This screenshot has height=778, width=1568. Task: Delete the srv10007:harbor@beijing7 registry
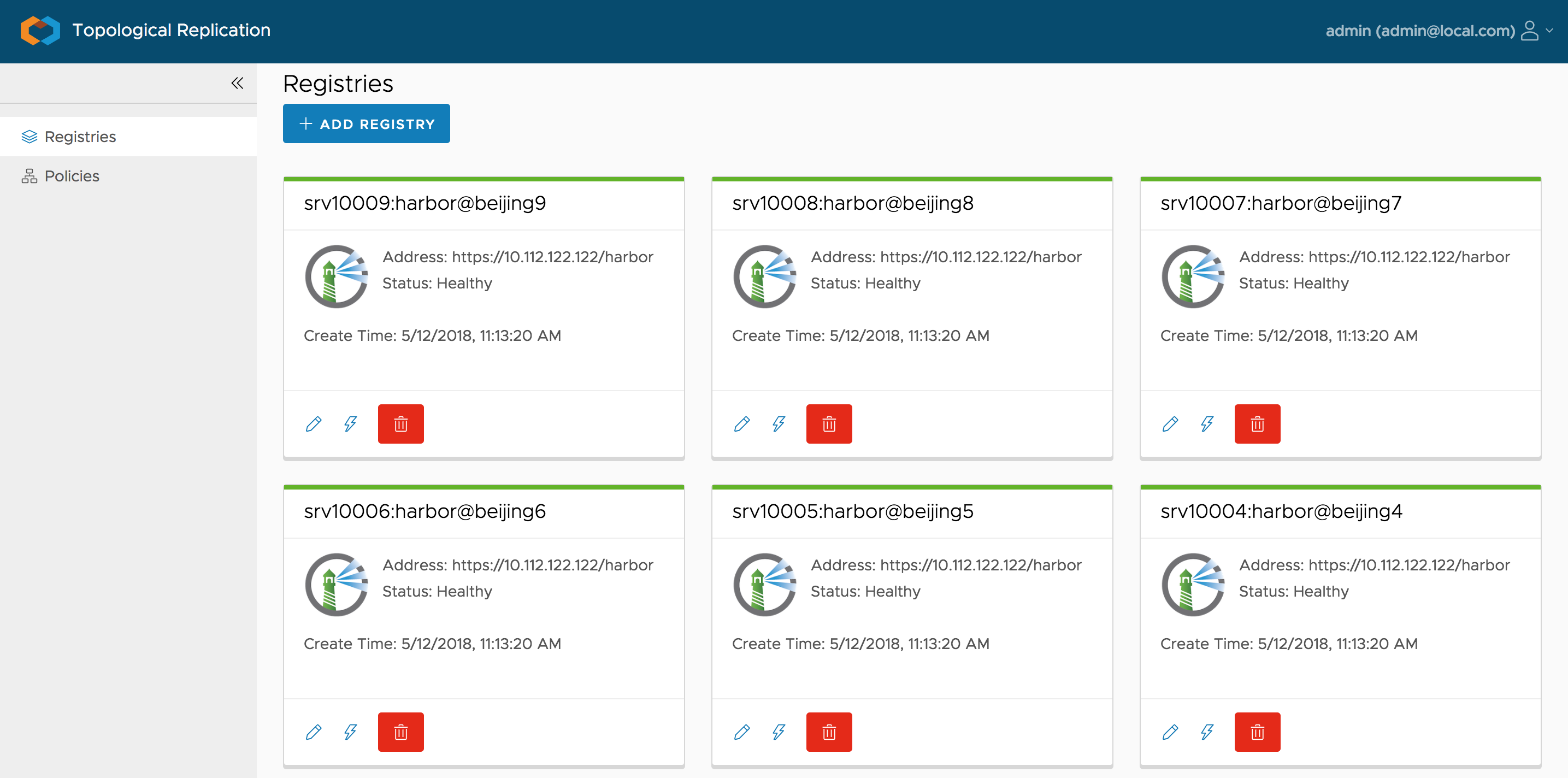(x=1258, y=424)
